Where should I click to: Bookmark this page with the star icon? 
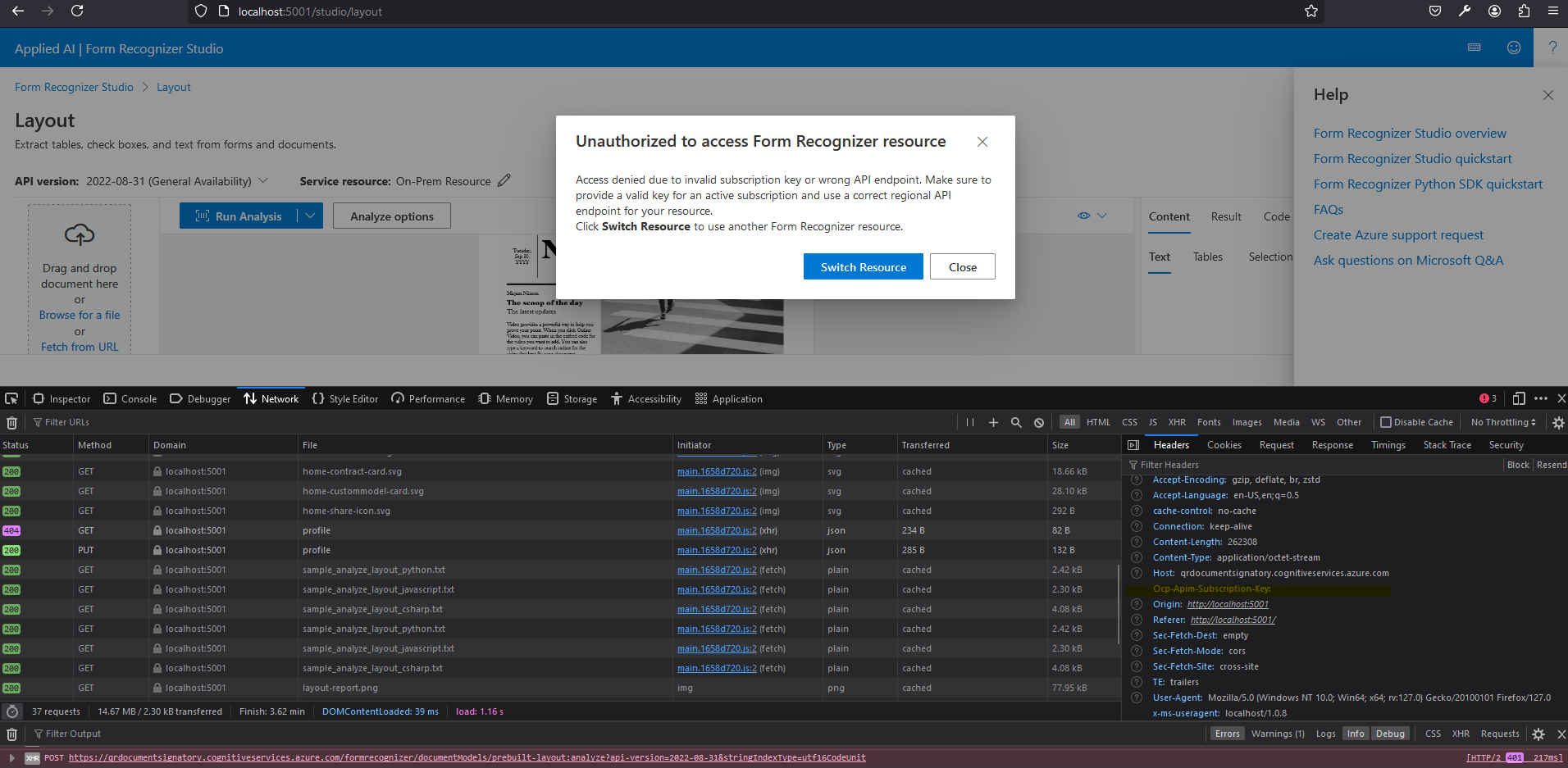pos(1311,11)
